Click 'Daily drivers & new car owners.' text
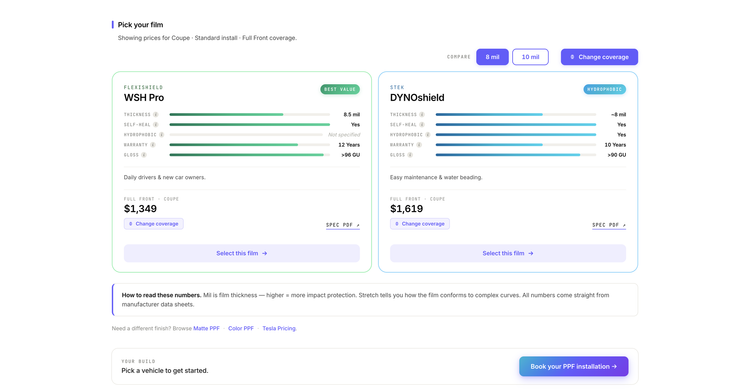This screenshot has width=750, height=390. [x=165, y=177]
